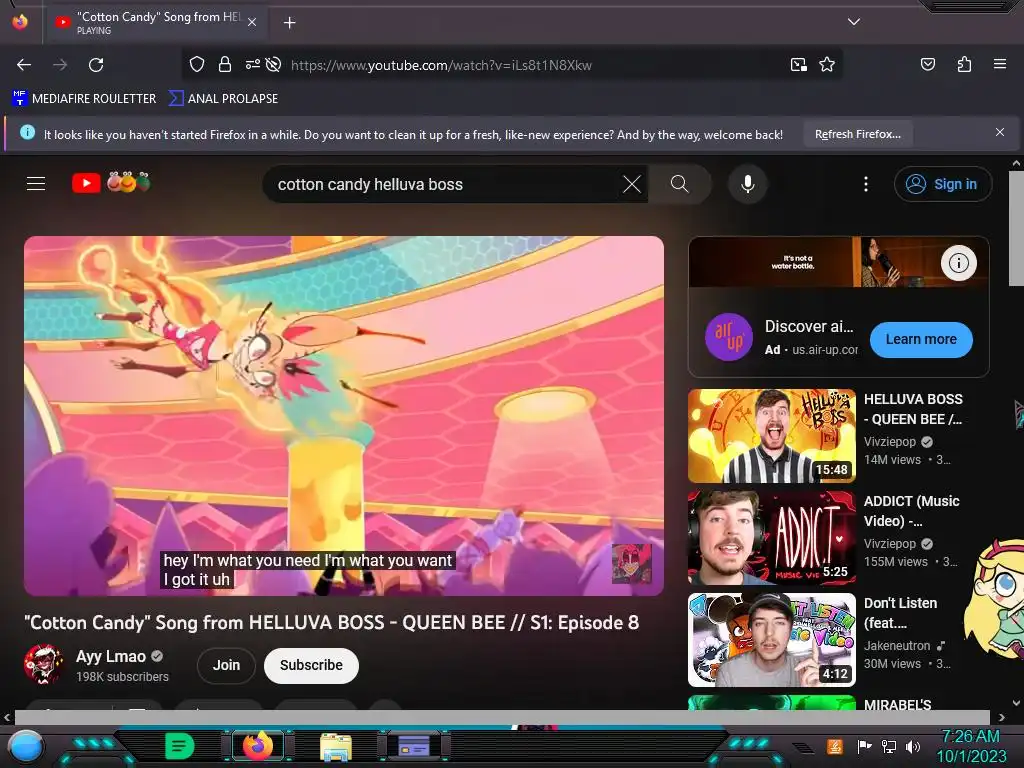Image resolution: width=1024 pixels, height=768 pixels.
Task: Click the horizontal scrollbar at the page bottom
Action: point(502,717)
